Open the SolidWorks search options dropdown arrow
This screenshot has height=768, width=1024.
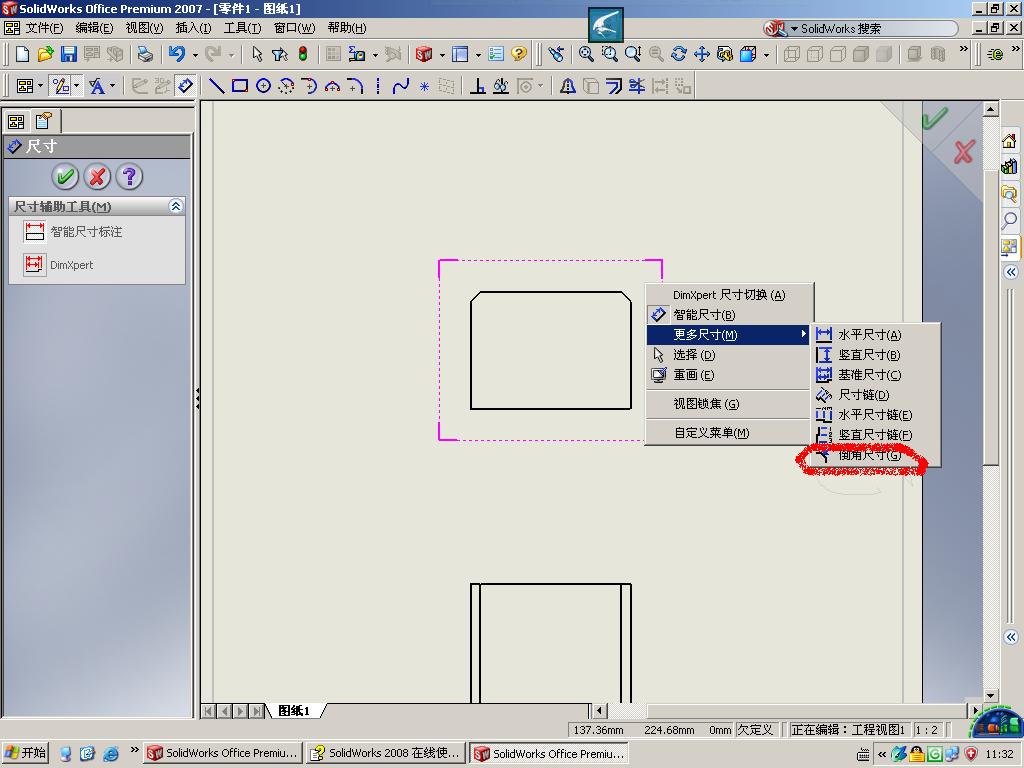(x=794, y=29)
